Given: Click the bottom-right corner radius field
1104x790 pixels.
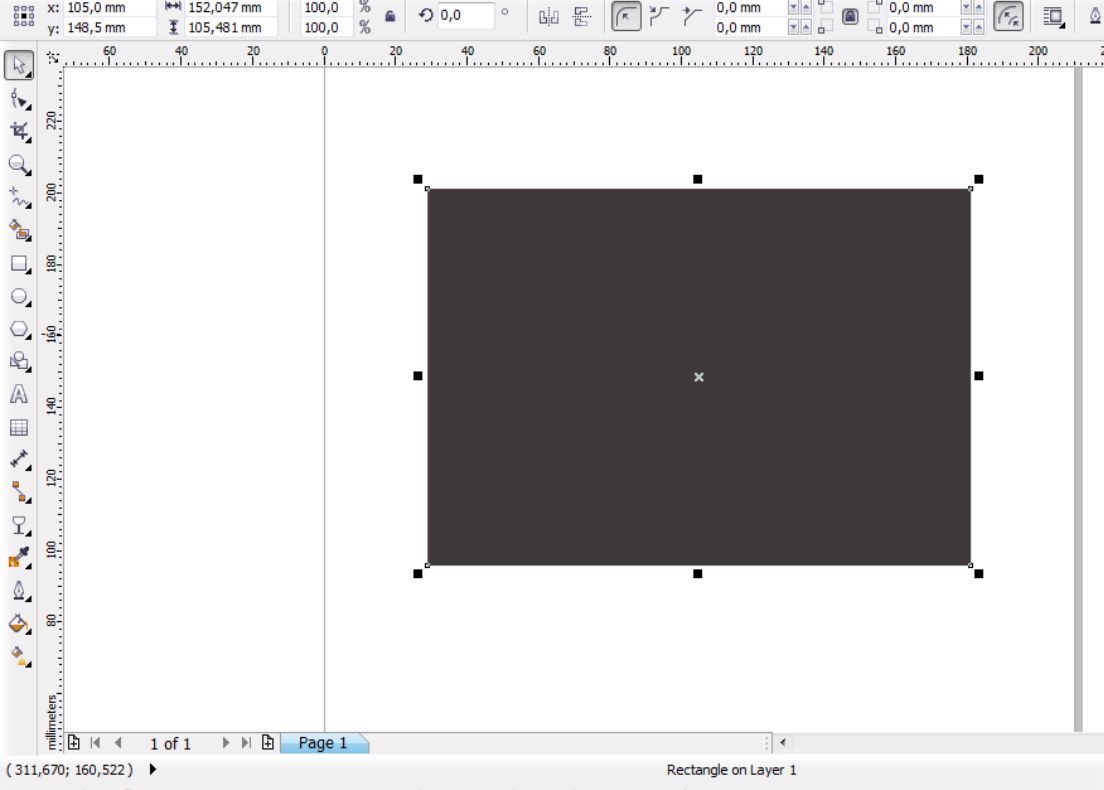Looking at the screenshot, I should (x=923, y=27).
